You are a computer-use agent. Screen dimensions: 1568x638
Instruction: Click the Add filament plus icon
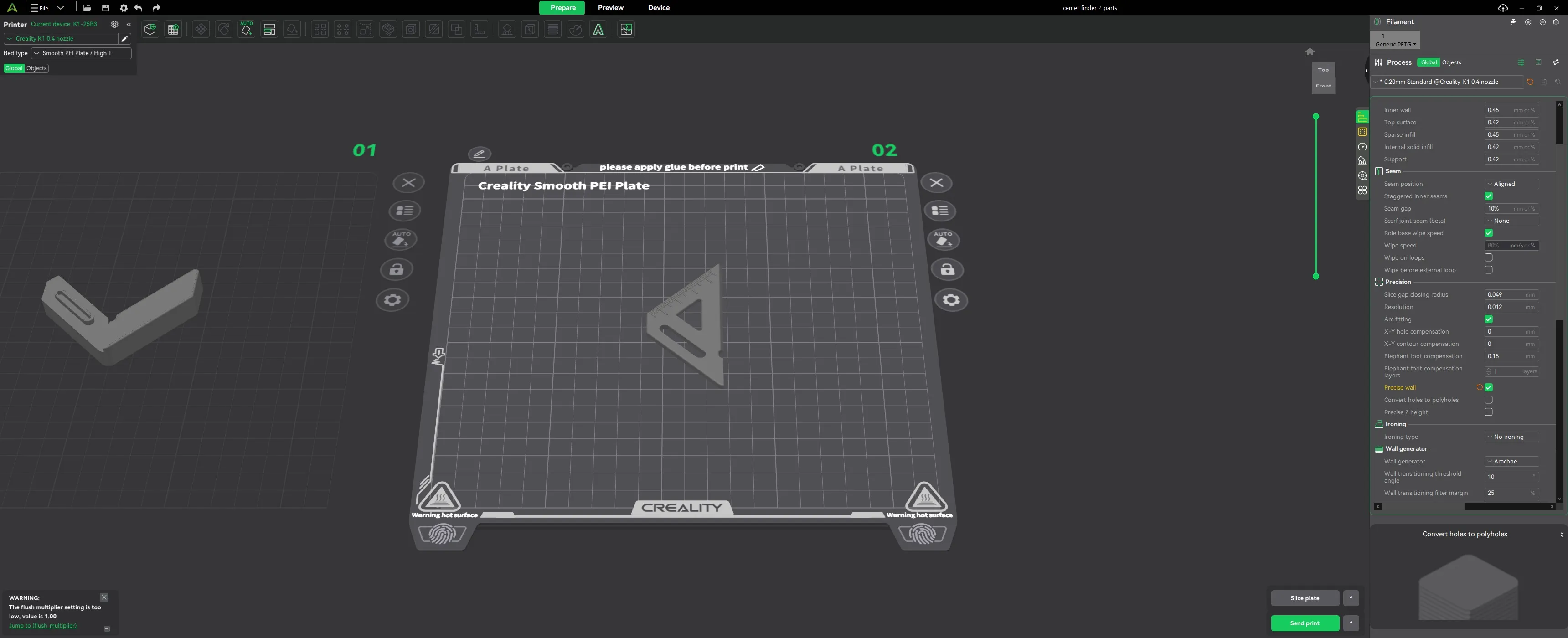(x=1528, y=22)
